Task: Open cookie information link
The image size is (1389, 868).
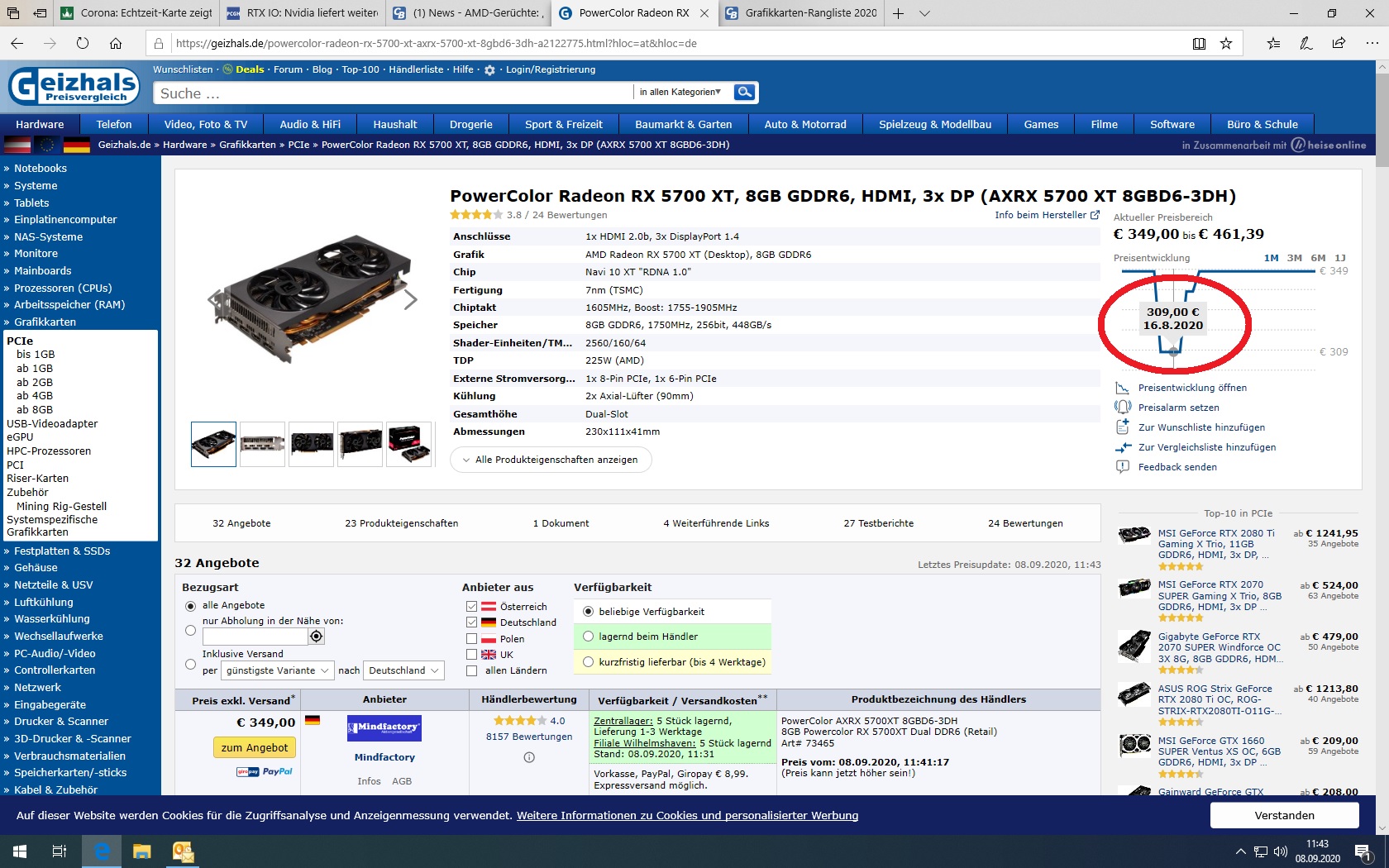Action: 687,816
